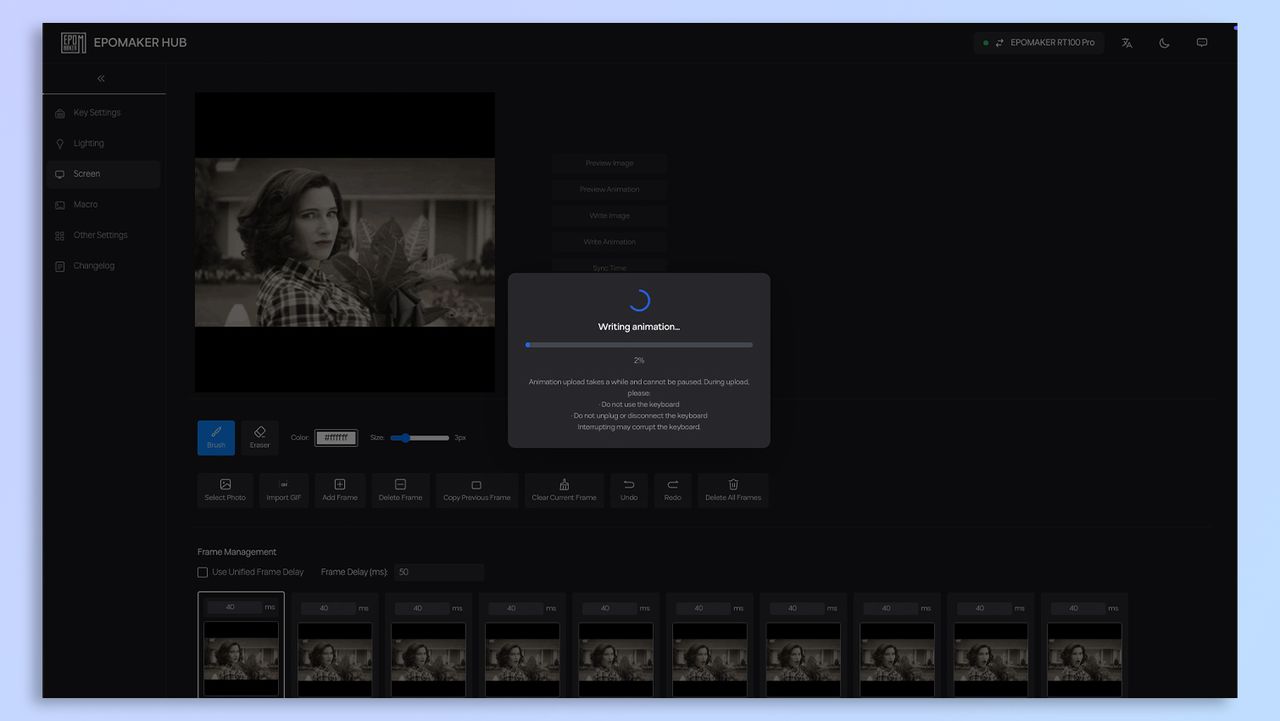Click Import GIF icon
The height and width of the screenshot is (721, 1280).
point(284,485)
